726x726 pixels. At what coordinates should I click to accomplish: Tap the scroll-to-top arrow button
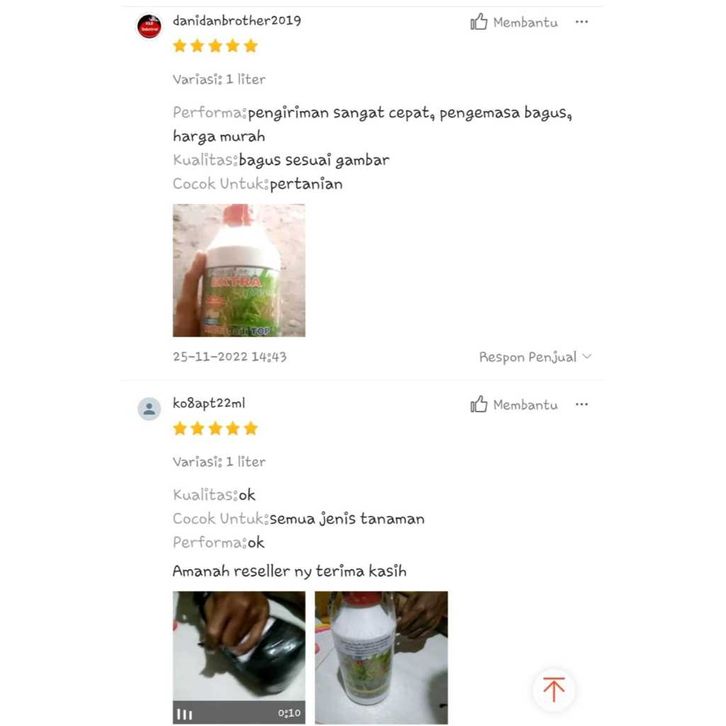[x=554, y=689]
